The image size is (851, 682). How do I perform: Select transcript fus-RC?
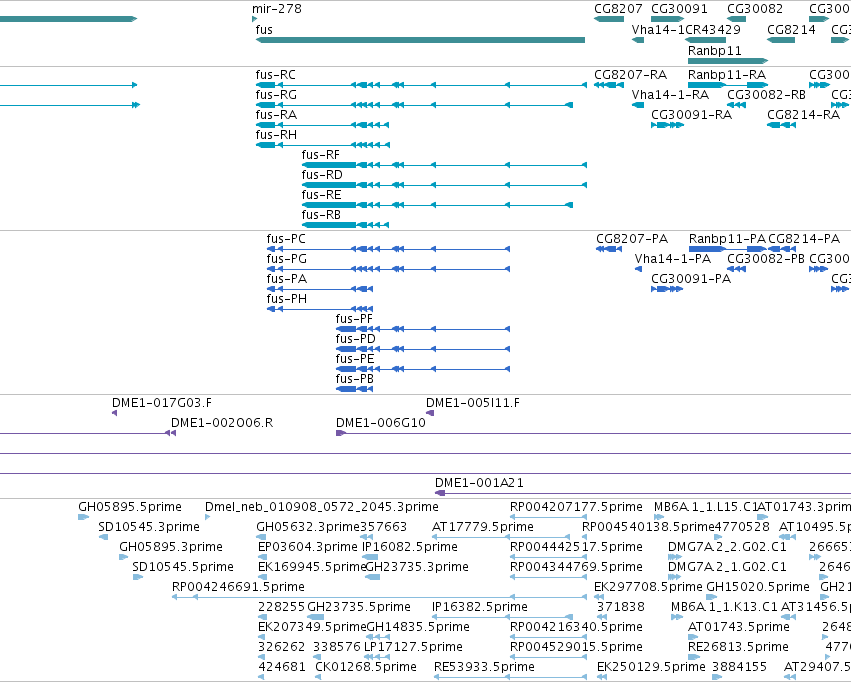pos(421,85)
